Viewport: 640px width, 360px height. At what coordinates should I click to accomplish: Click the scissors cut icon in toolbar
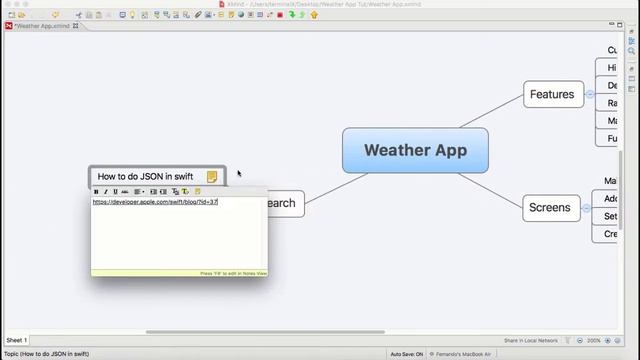(79, 15)
